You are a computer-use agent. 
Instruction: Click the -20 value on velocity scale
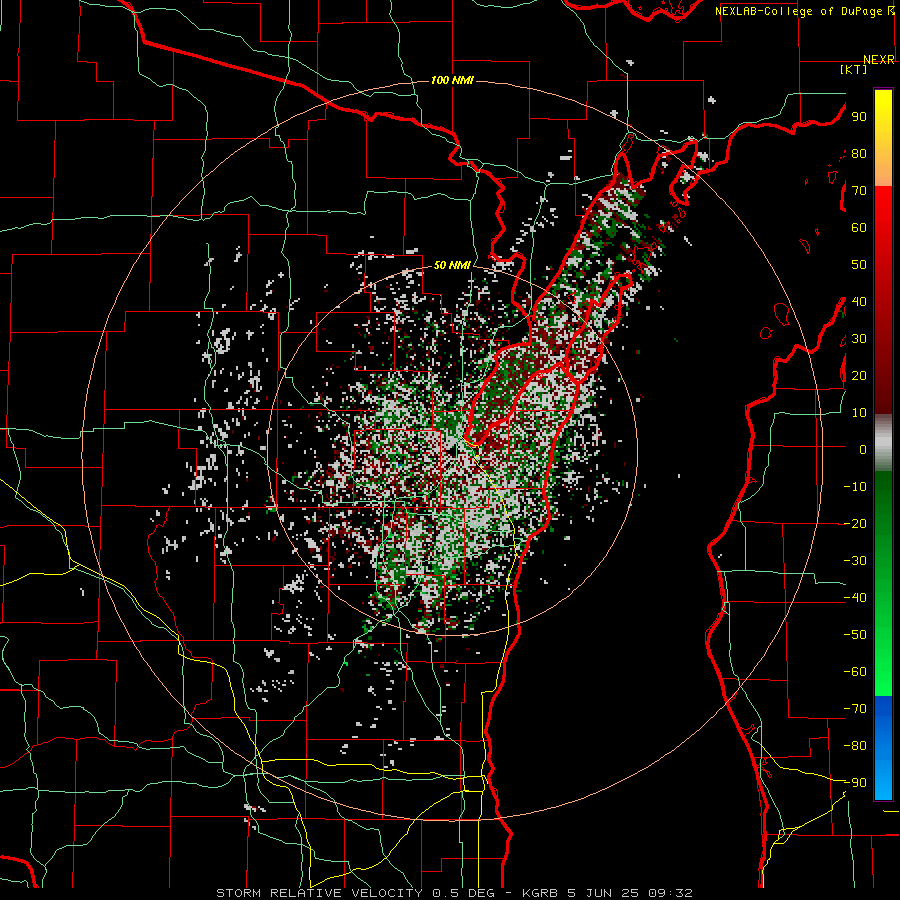[x=855, y=523]
